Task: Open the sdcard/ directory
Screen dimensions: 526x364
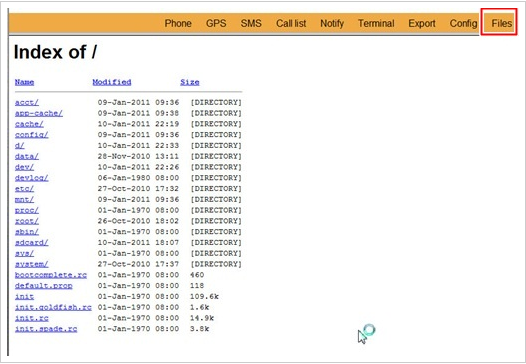Action: click(x=32, y=243)
